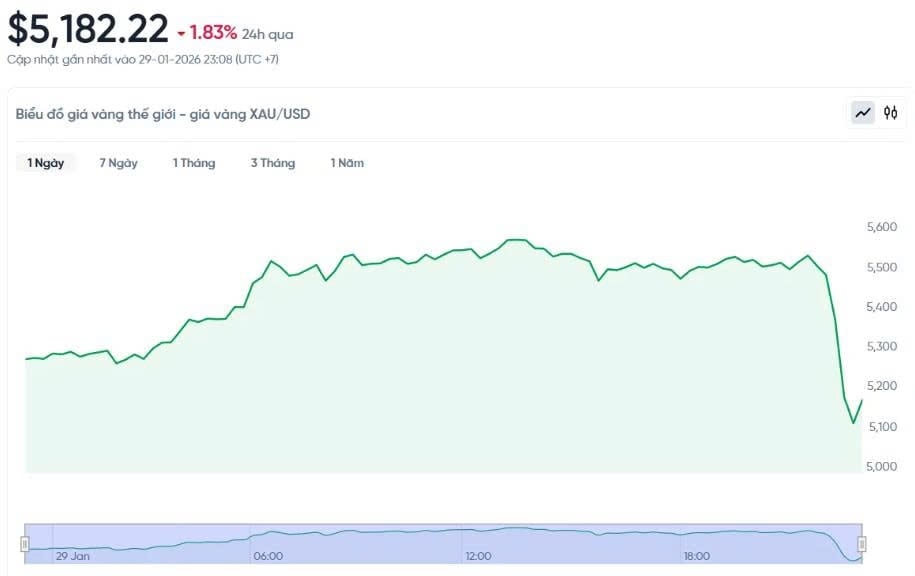Click the 5,600 y-axis label
The image size is (915, 576).
tap(883, 228)
